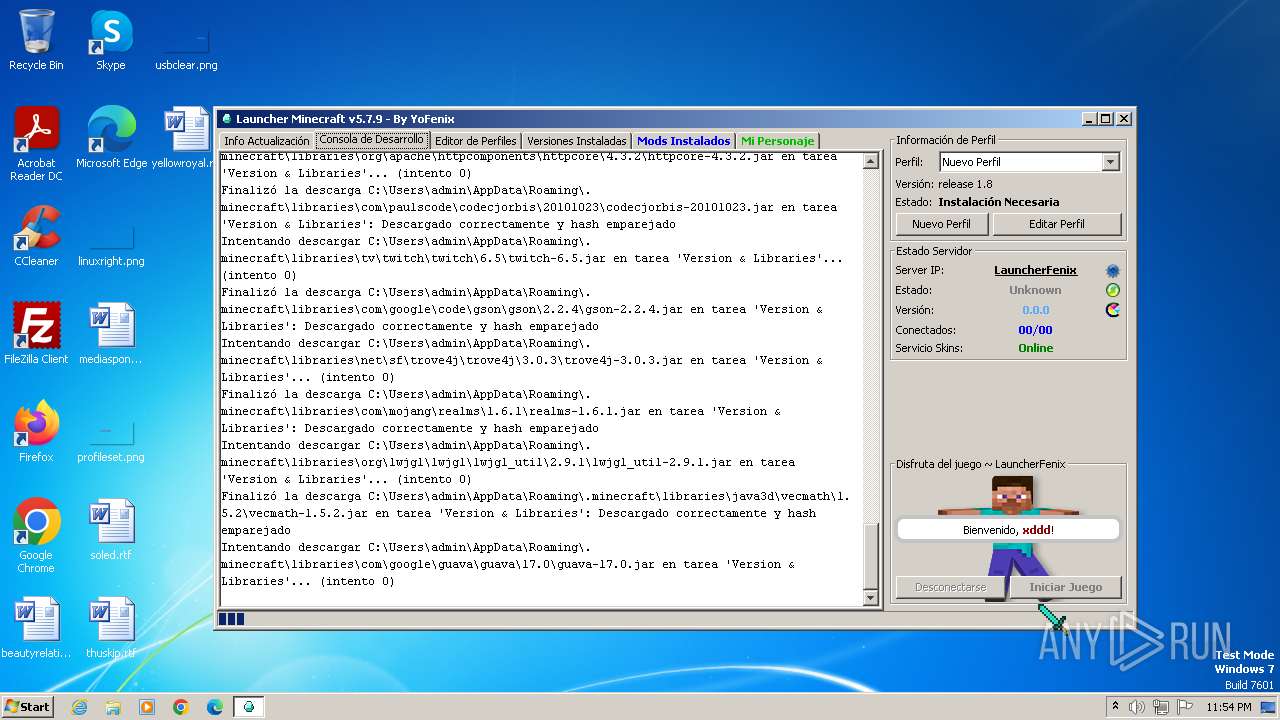
Task: Select the thuskip.rtf document icon
Action: tap(111, 629)
